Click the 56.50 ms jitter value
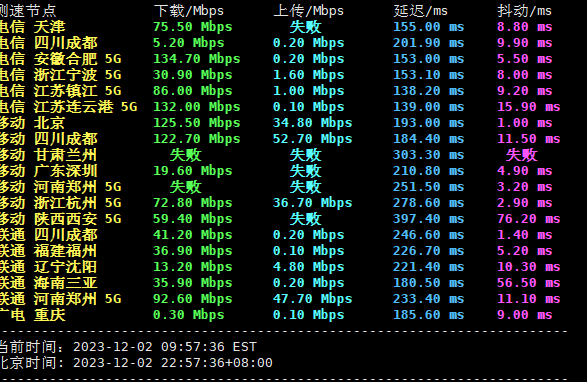587x382 pixels. 529,283
